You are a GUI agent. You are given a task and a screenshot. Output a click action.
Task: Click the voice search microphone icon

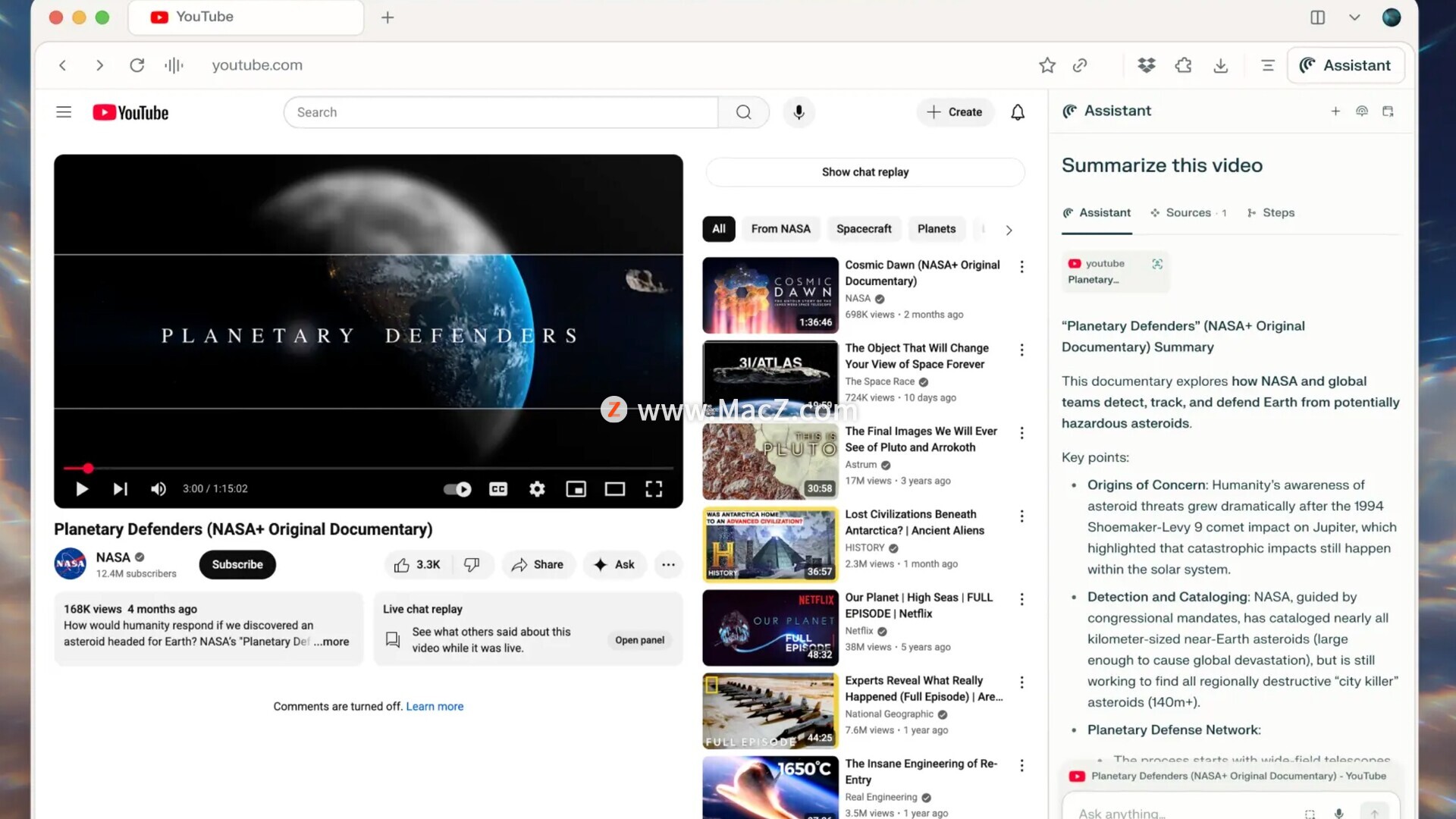click(x=799, y=112)
